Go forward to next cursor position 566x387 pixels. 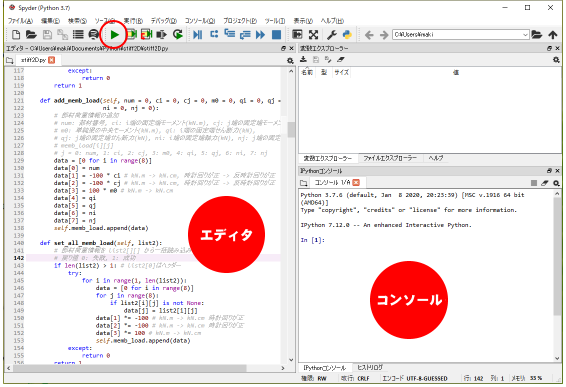384,35
